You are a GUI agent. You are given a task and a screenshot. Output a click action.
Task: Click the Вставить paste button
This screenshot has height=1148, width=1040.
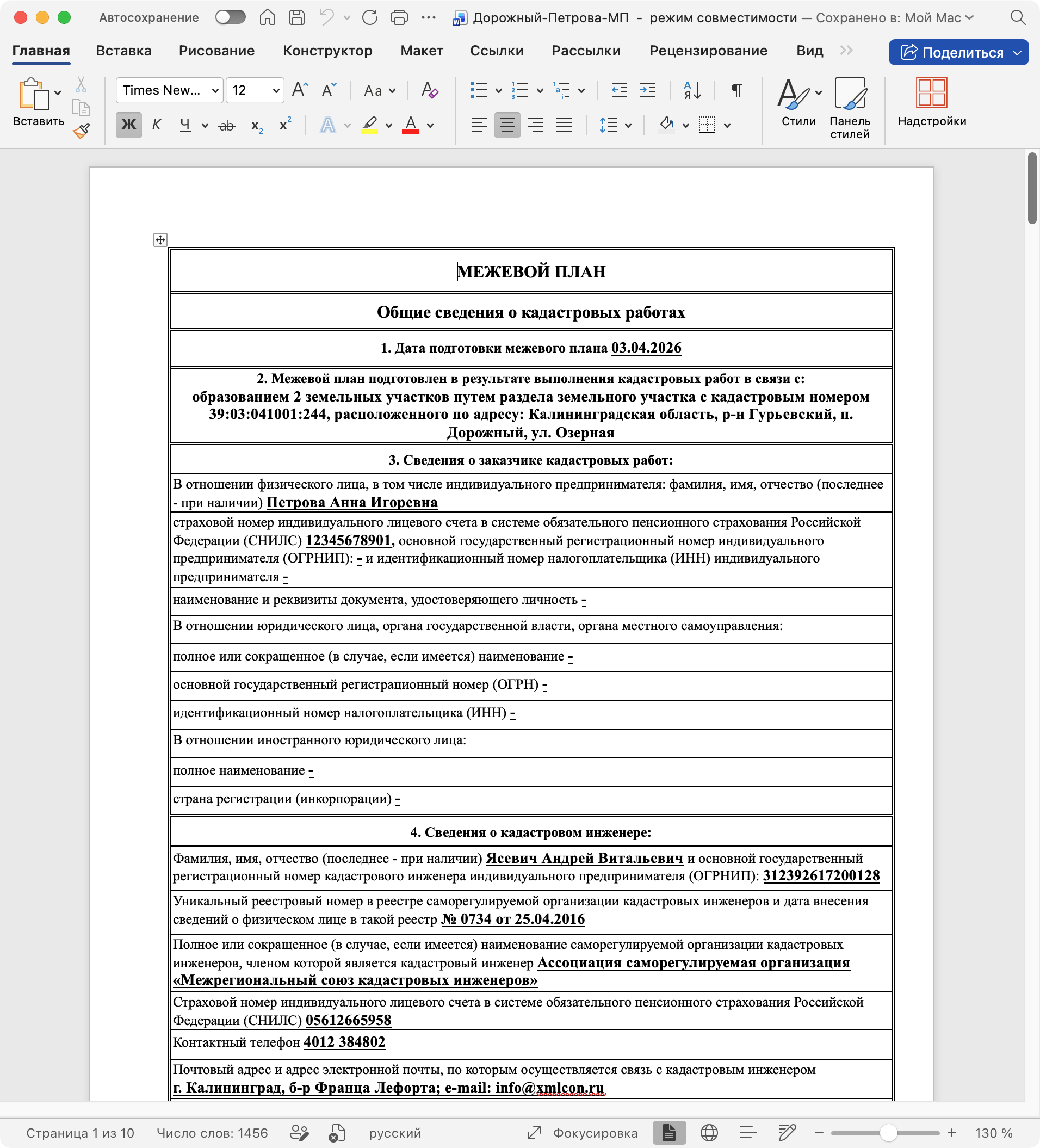pyautogui.click(x=38, y=102)
